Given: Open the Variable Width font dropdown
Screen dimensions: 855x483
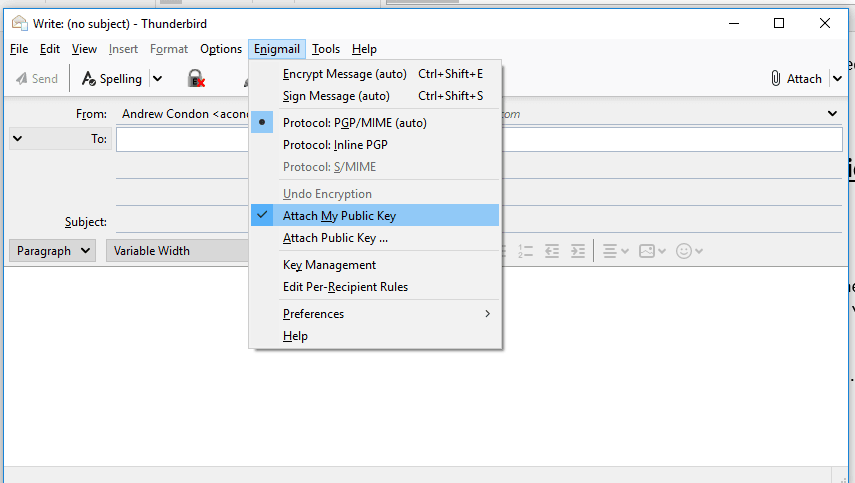Looking at the screenshot, I should tap(177, 251).
